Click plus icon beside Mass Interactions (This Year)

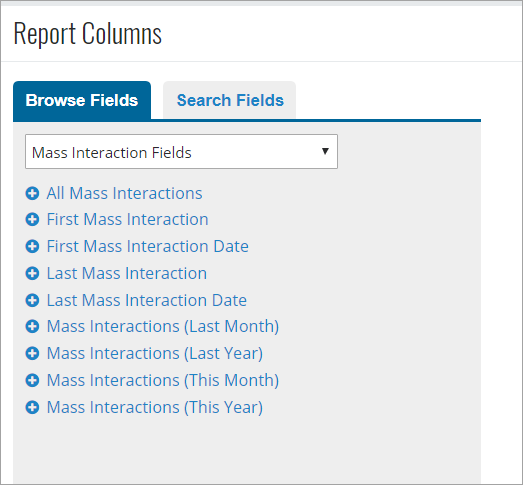point(32,407)
